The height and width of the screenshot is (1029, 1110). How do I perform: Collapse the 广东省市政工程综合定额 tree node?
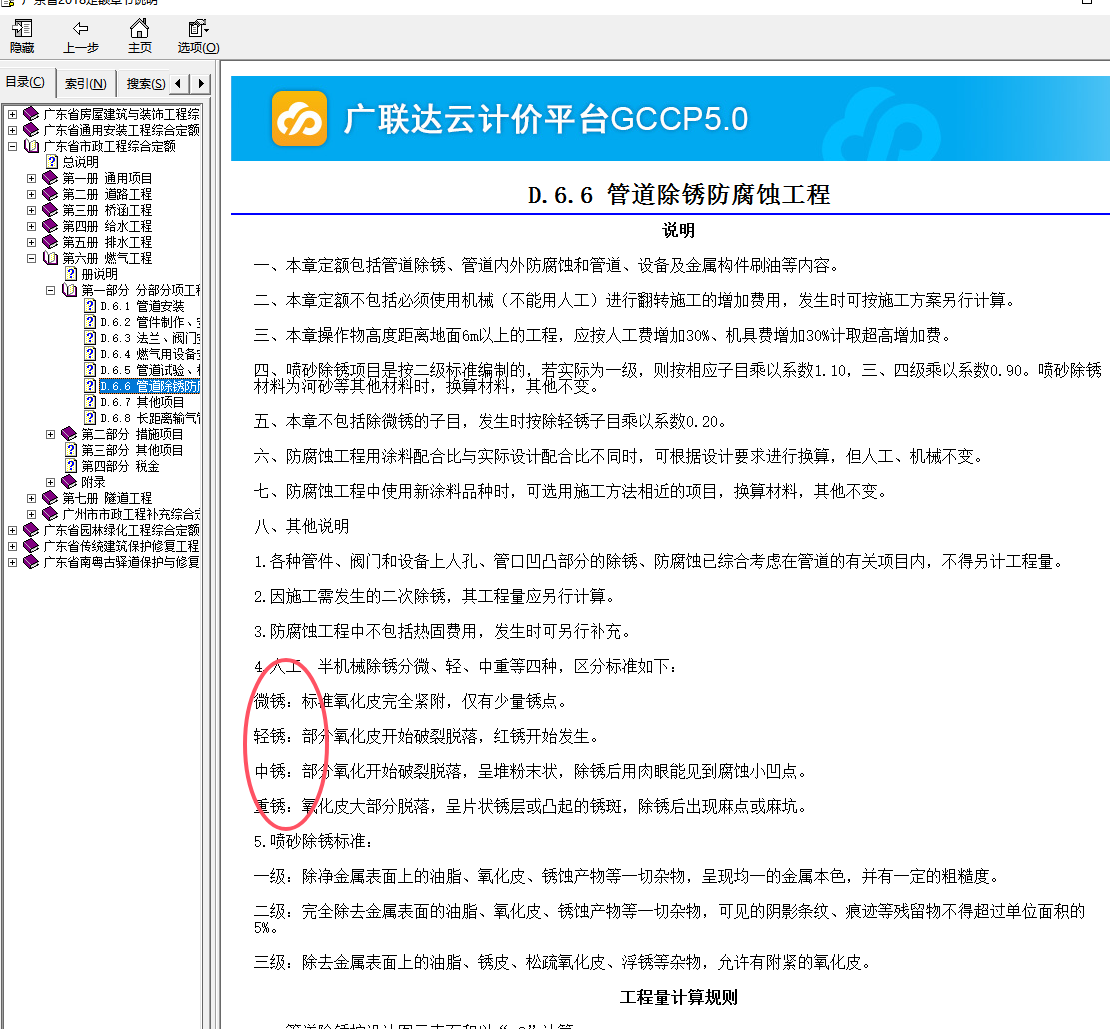12,146
